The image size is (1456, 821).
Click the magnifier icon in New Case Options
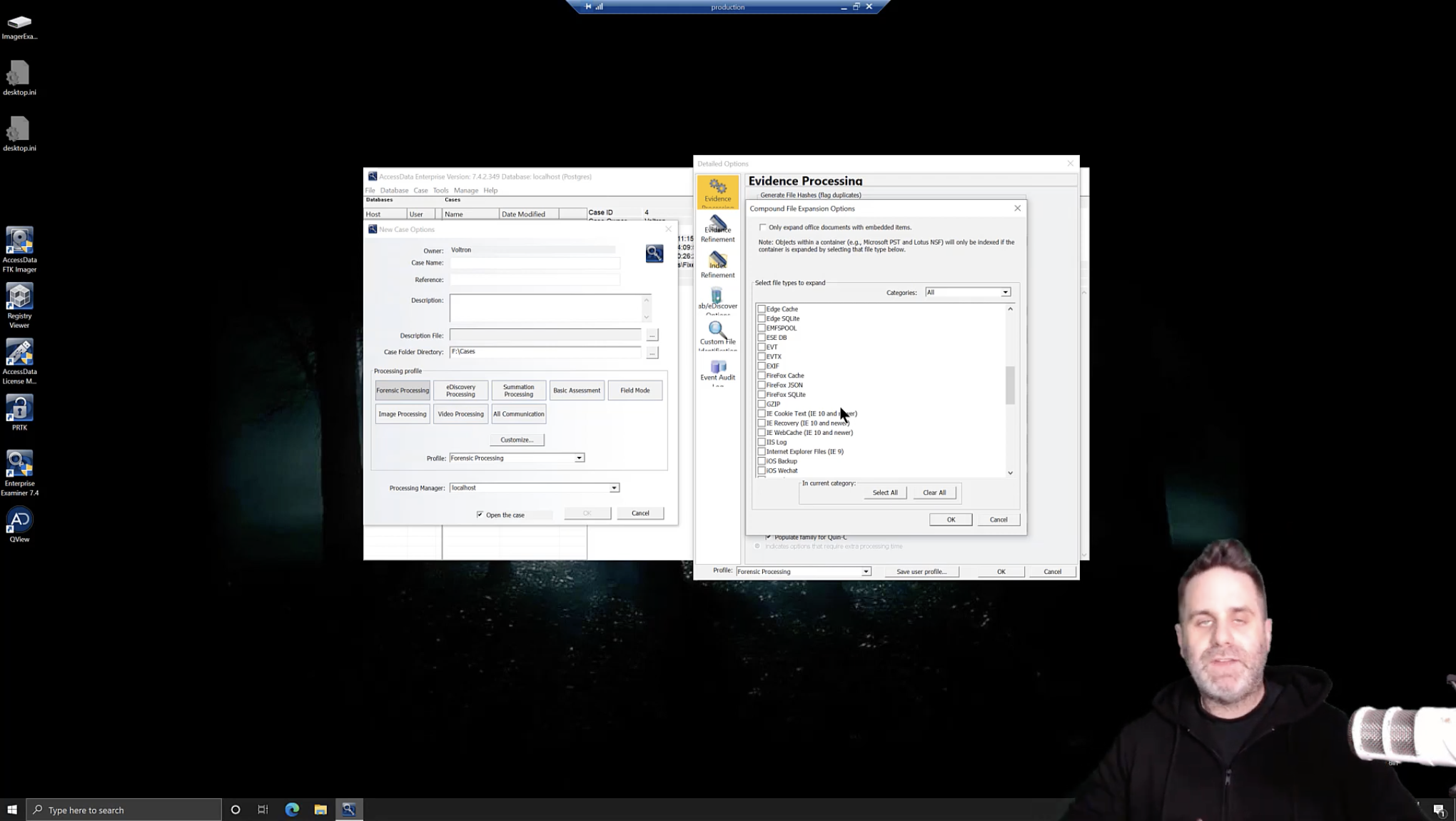[654, 253]
